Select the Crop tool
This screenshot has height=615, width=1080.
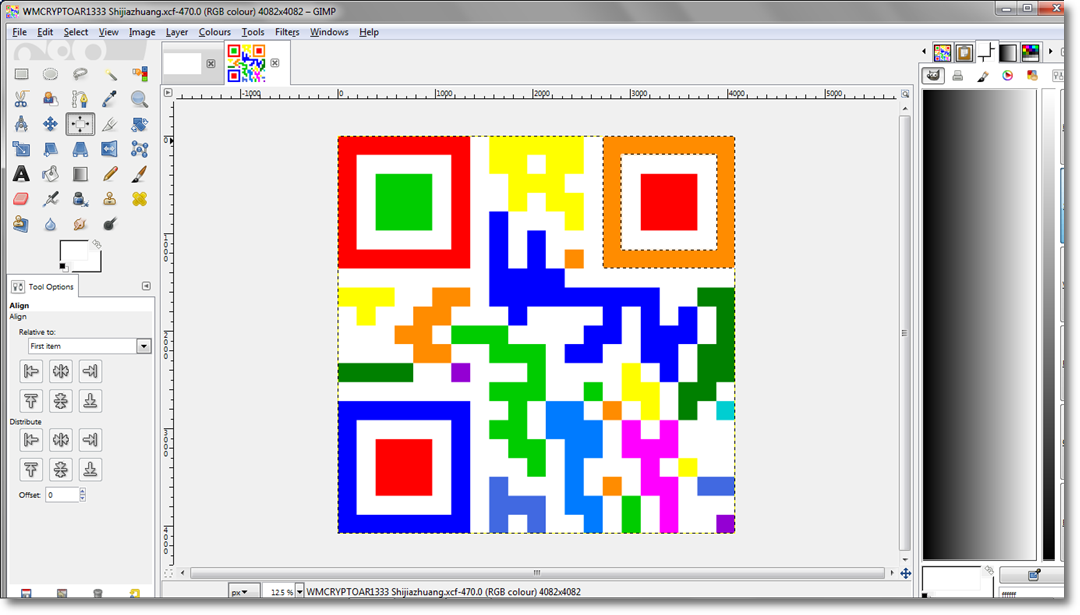110,124
